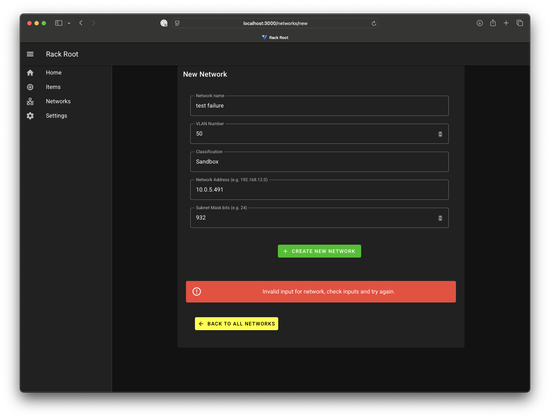Adjust the VLAN Number stepper arrows
This screenshot has height=419, width=550.
440,134
